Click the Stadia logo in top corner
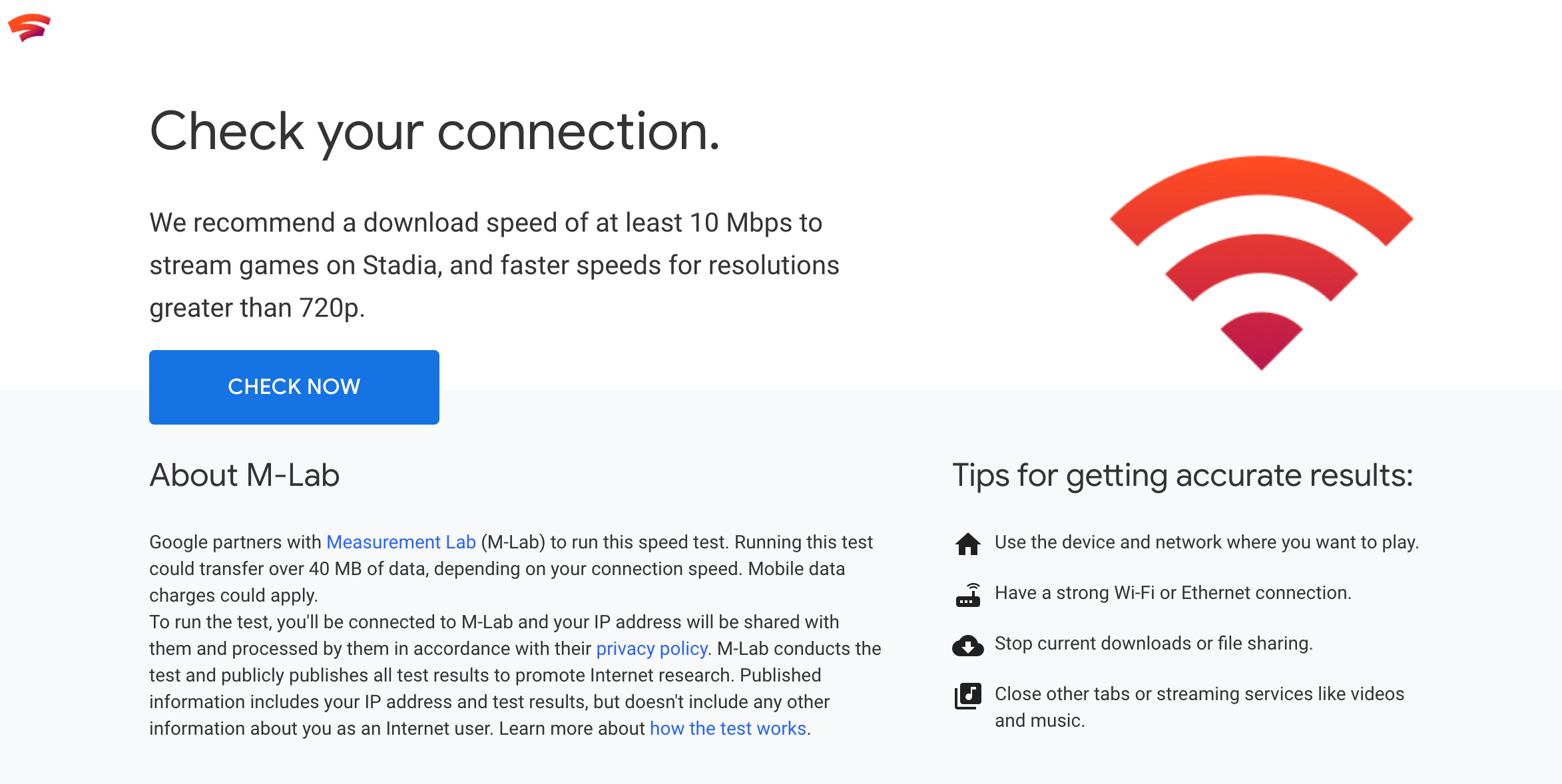1562x784 pixels. point(29,27)
